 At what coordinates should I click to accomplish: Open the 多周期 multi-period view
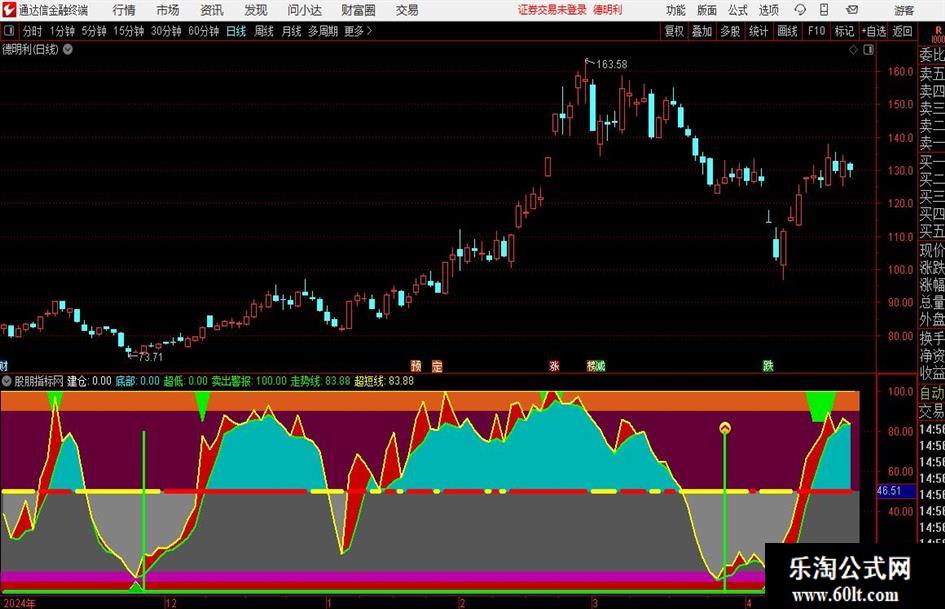[x=323, y=31]
